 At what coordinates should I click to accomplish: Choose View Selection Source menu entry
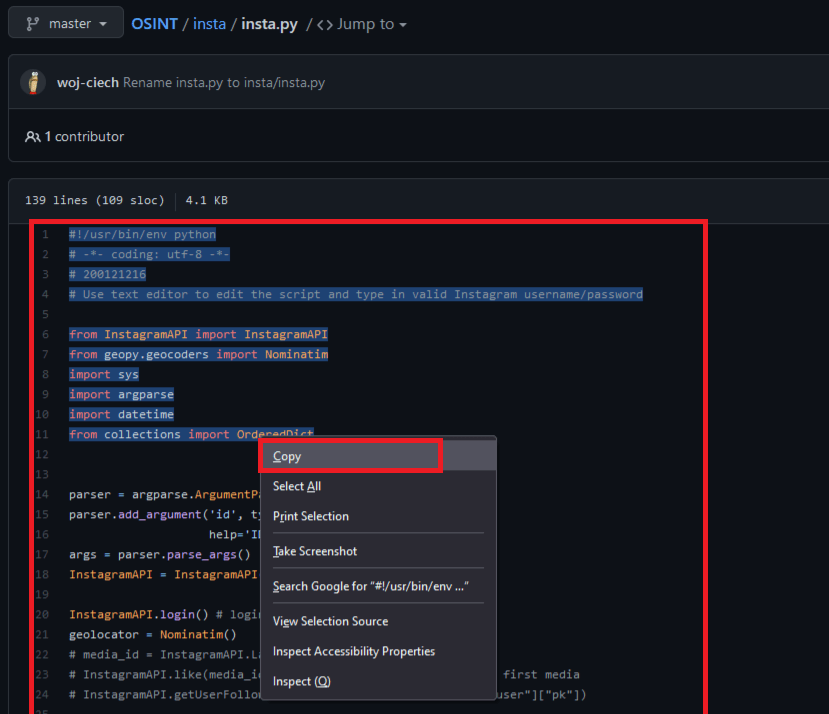[378, 621]
